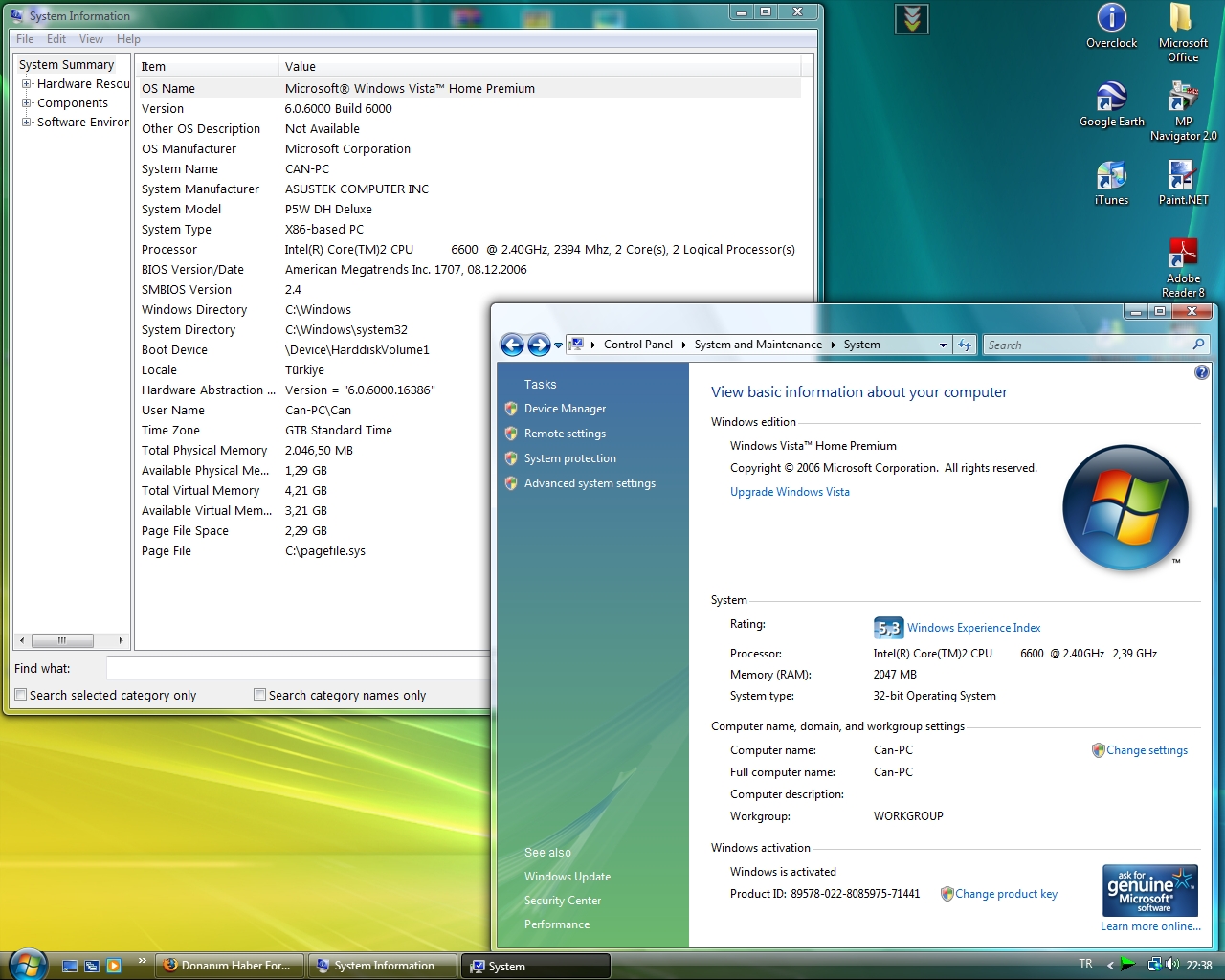
Task: Show hidden tray icons chevron
Action: click(1110, 965)
